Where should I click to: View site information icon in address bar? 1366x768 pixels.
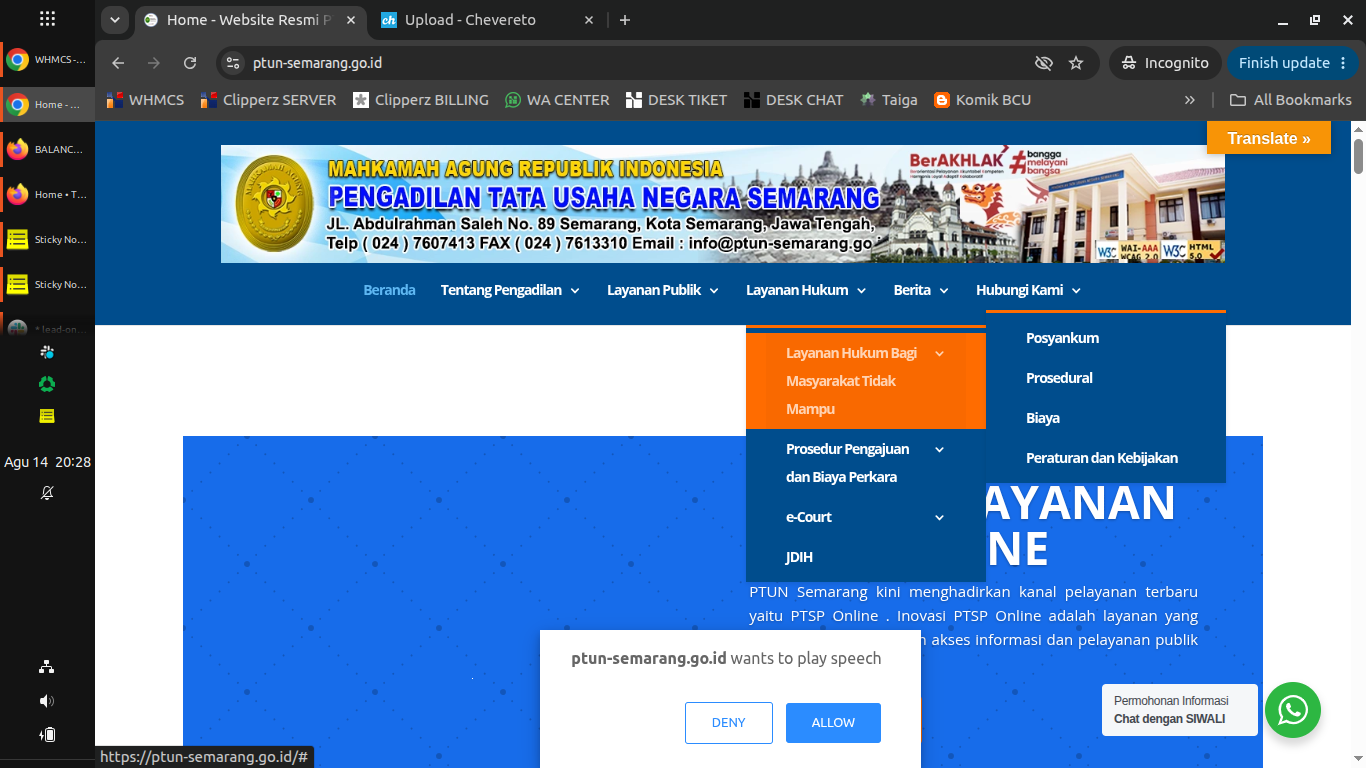(233, 63)
